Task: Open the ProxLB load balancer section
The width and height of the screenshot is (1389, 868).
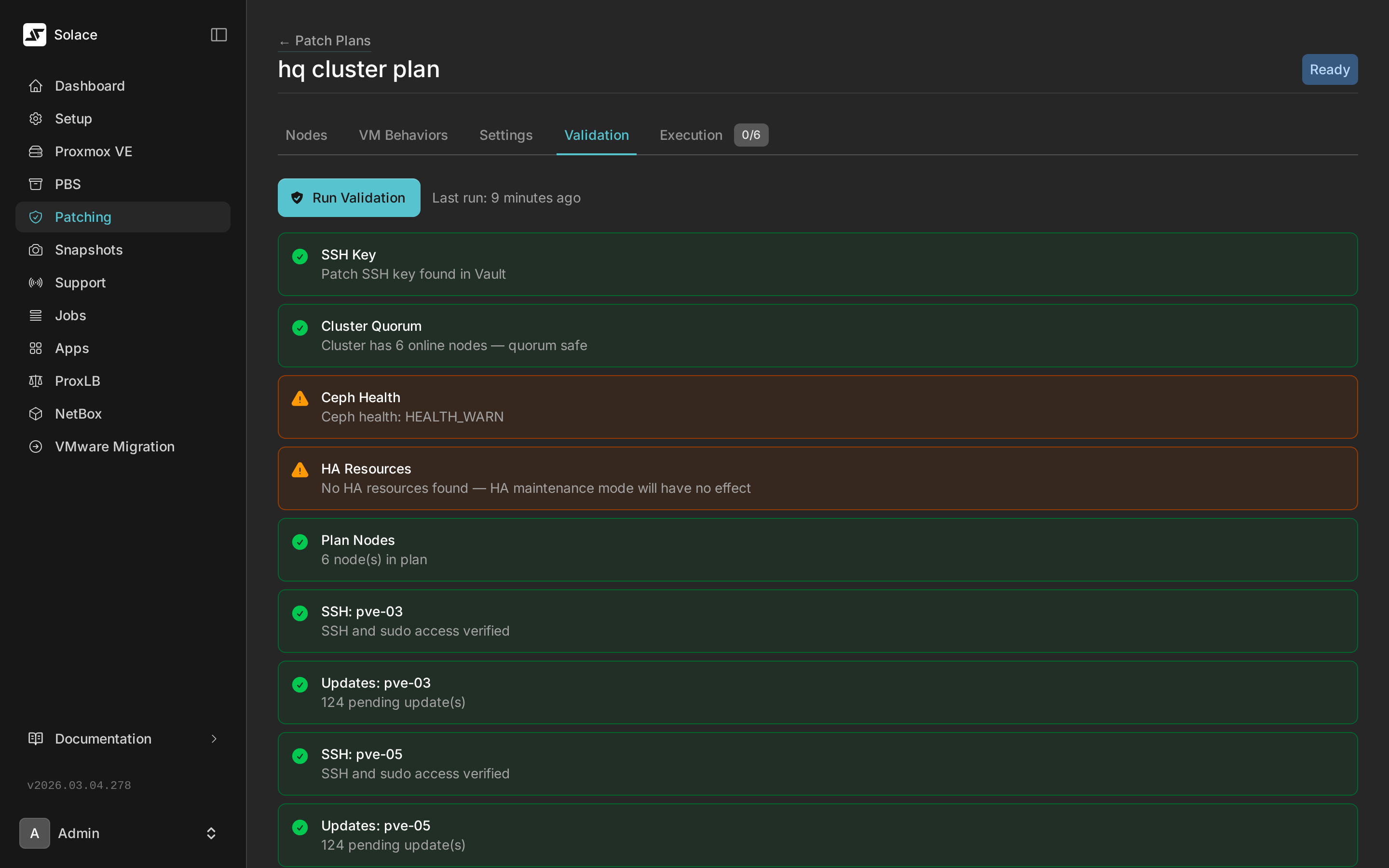Action: click(78, 380)
